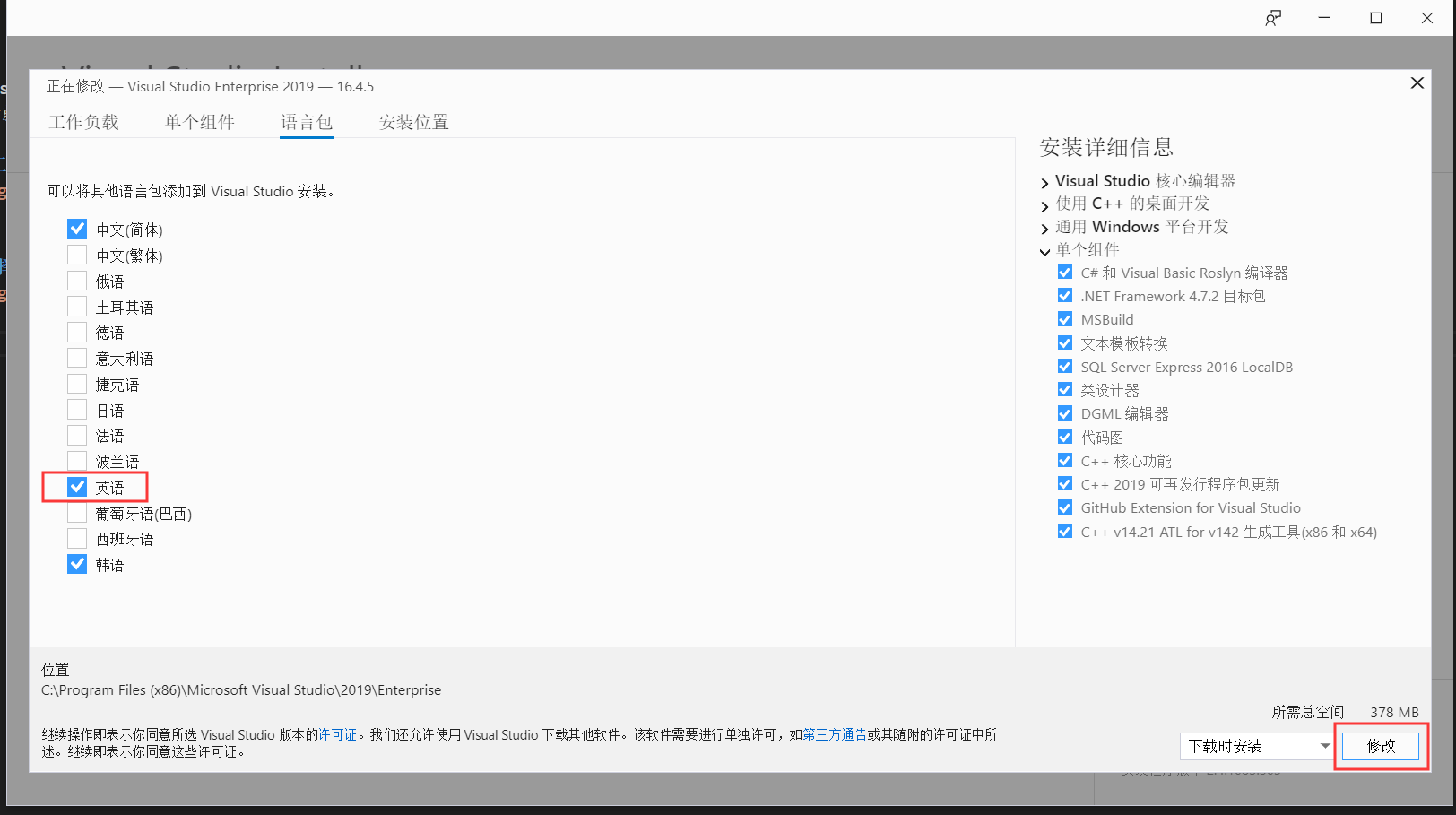Toggle SQL Server Express 2016 LocalDB
Screen dimensions: 1456x815
click(1065, 367)
